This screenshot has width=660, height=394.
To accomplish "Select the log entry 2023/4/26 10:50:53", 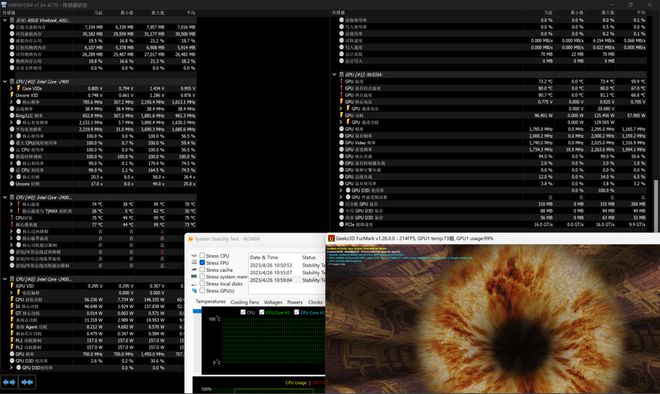I will pos(271,265).
